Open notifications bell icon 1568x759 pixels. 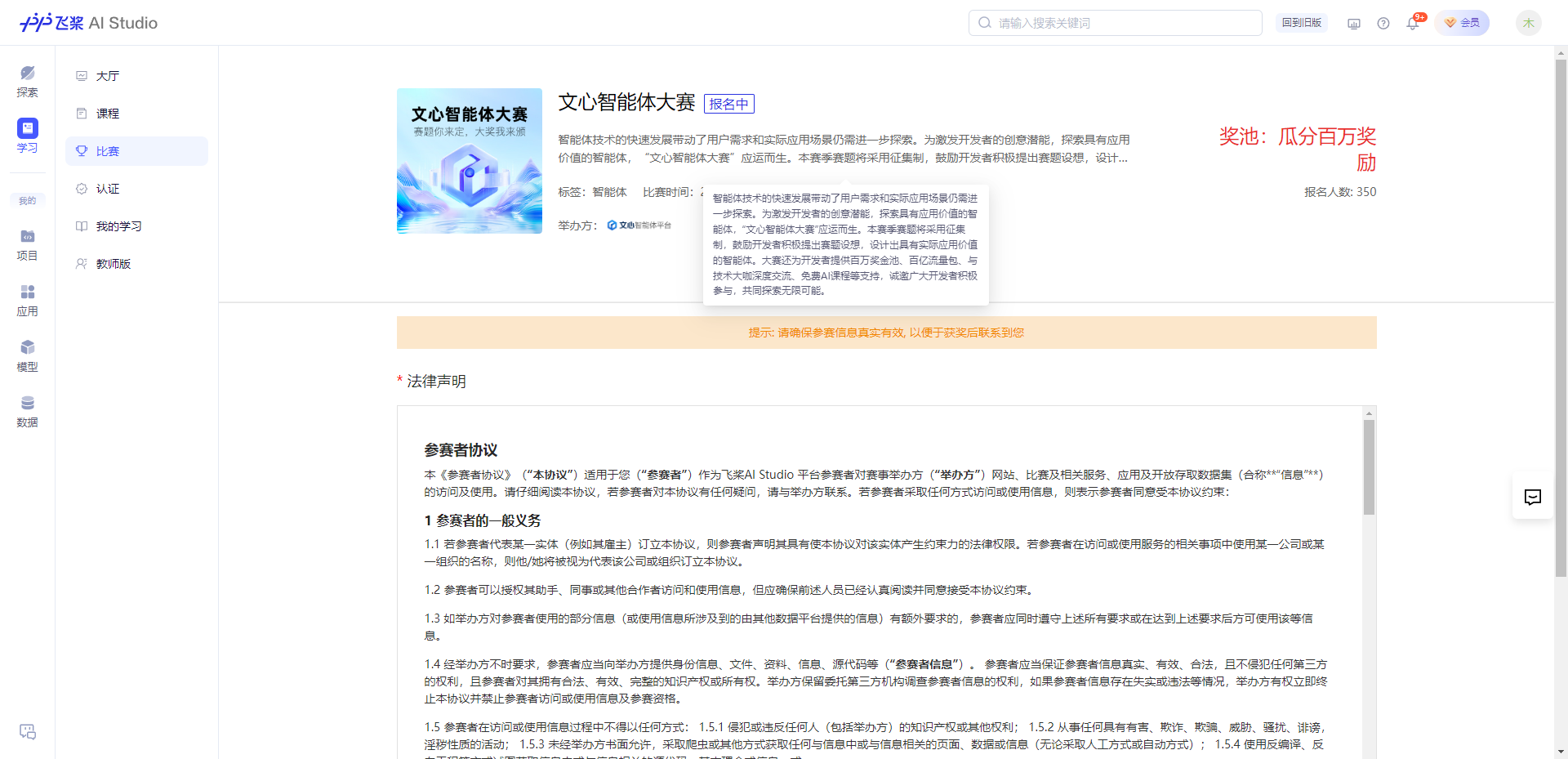1413,23
